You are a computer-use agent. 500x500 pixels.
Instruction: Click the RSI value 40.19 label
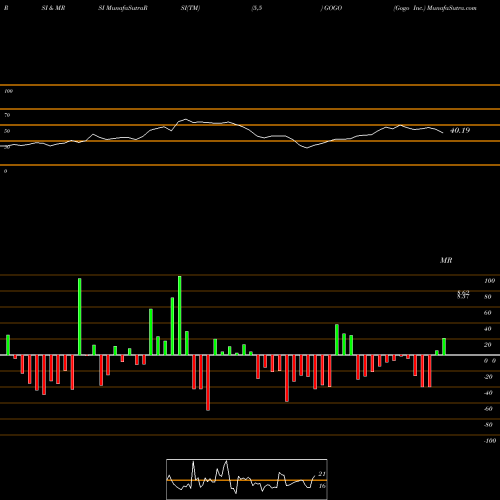pyautogui.click(x=460, y=130)
